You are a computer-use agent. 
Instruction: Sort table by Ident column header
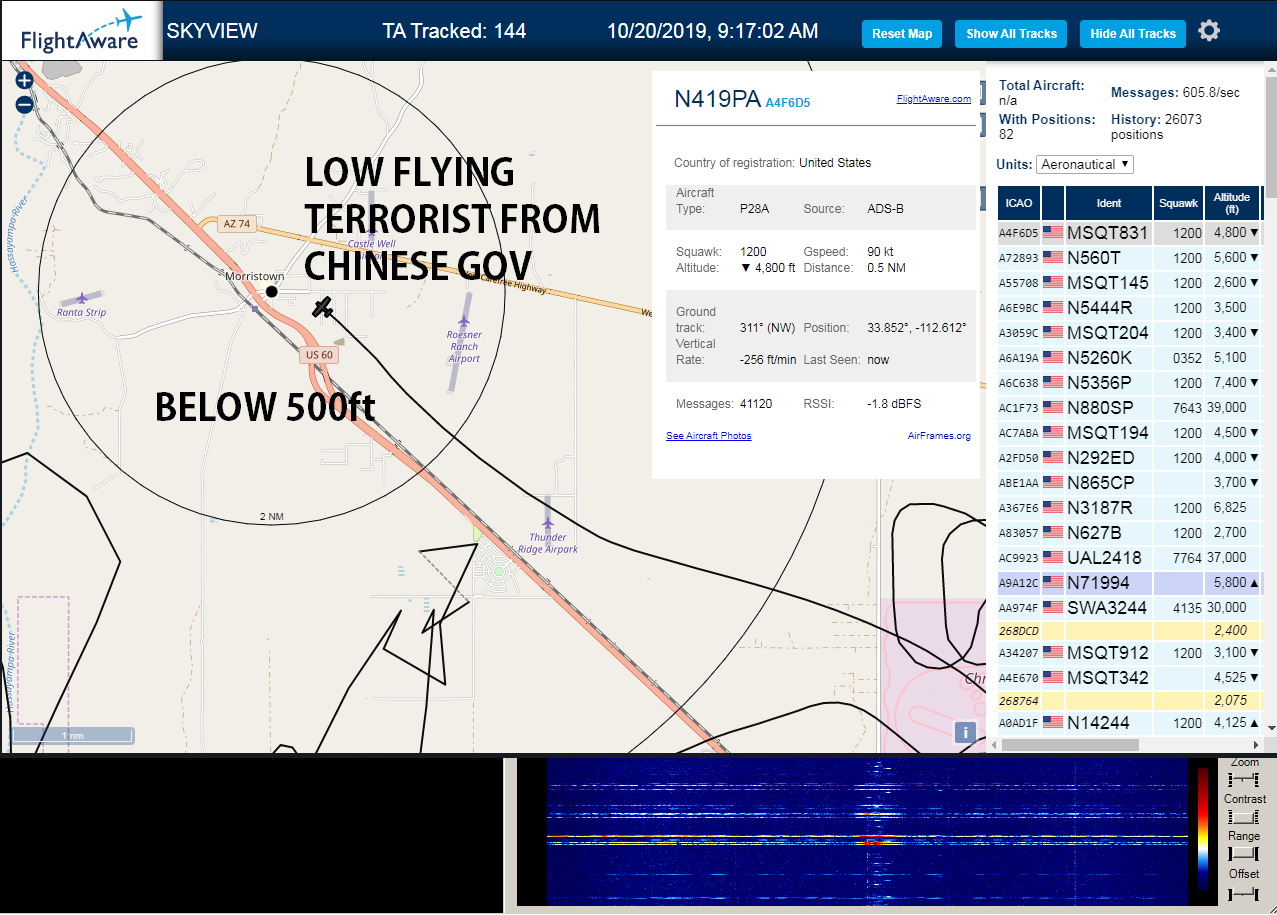pyautogui.click(x=1109, y=203)
